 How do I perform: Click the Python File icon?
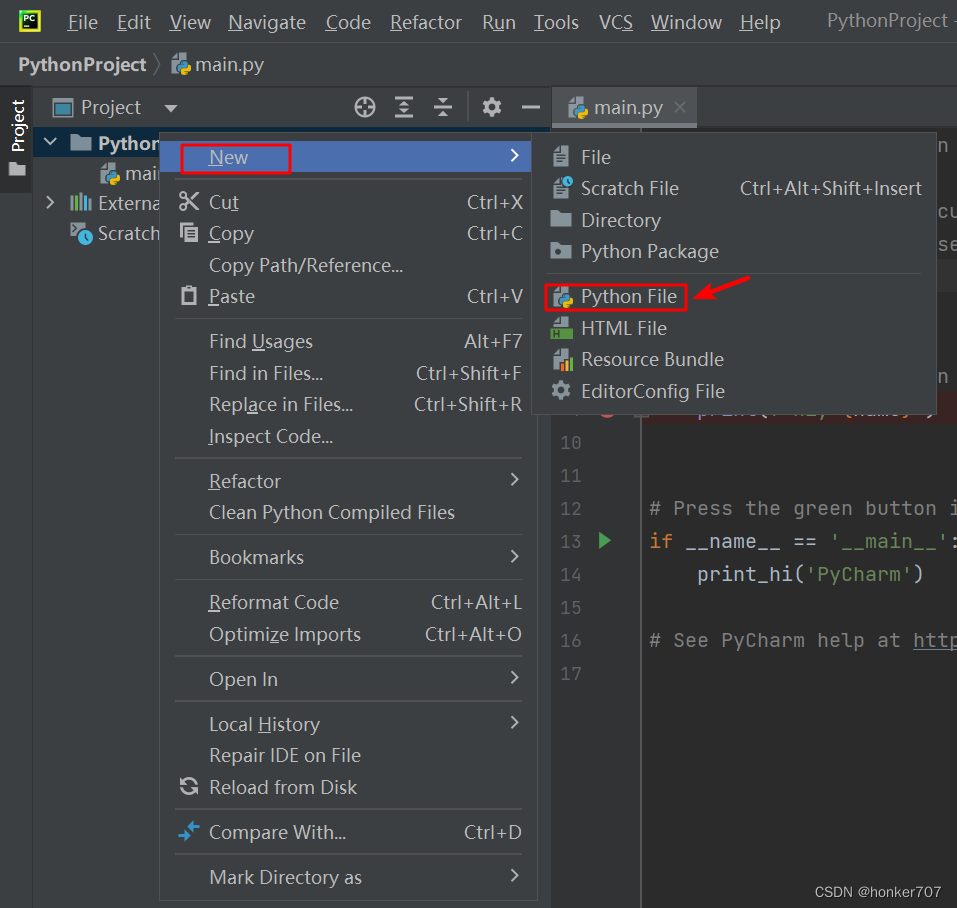tap(563, 297)
